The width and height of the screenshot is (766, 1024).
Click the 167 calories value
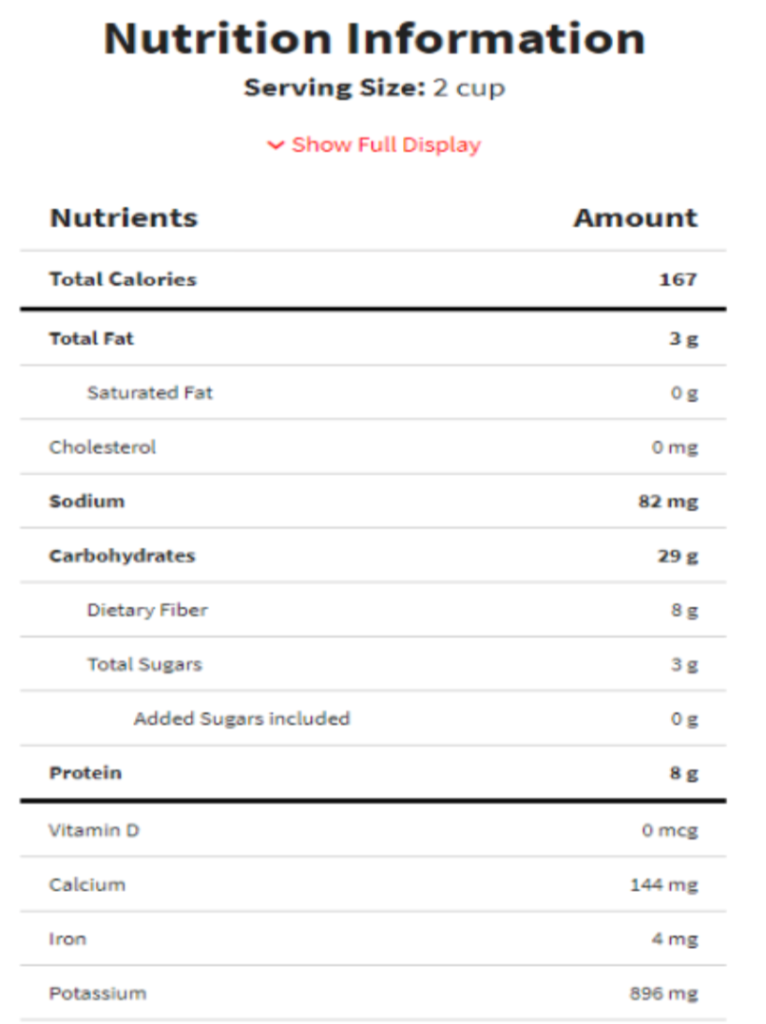[677, 279]
